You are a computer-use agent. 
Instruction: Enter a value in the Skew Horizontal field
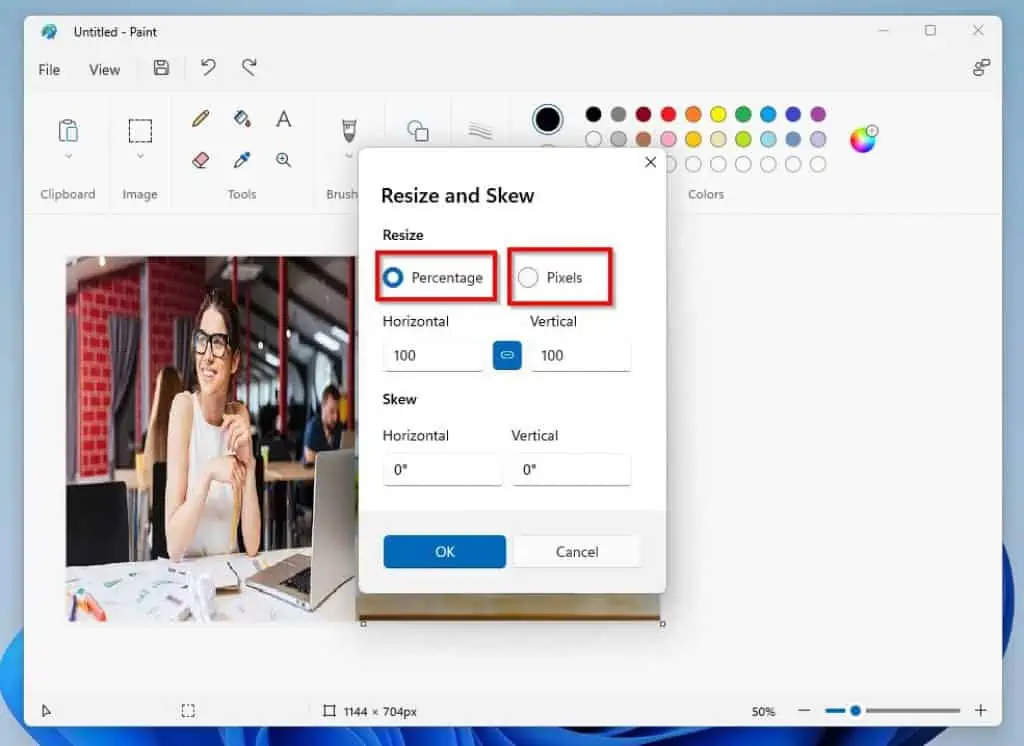(x=443, y=470)
